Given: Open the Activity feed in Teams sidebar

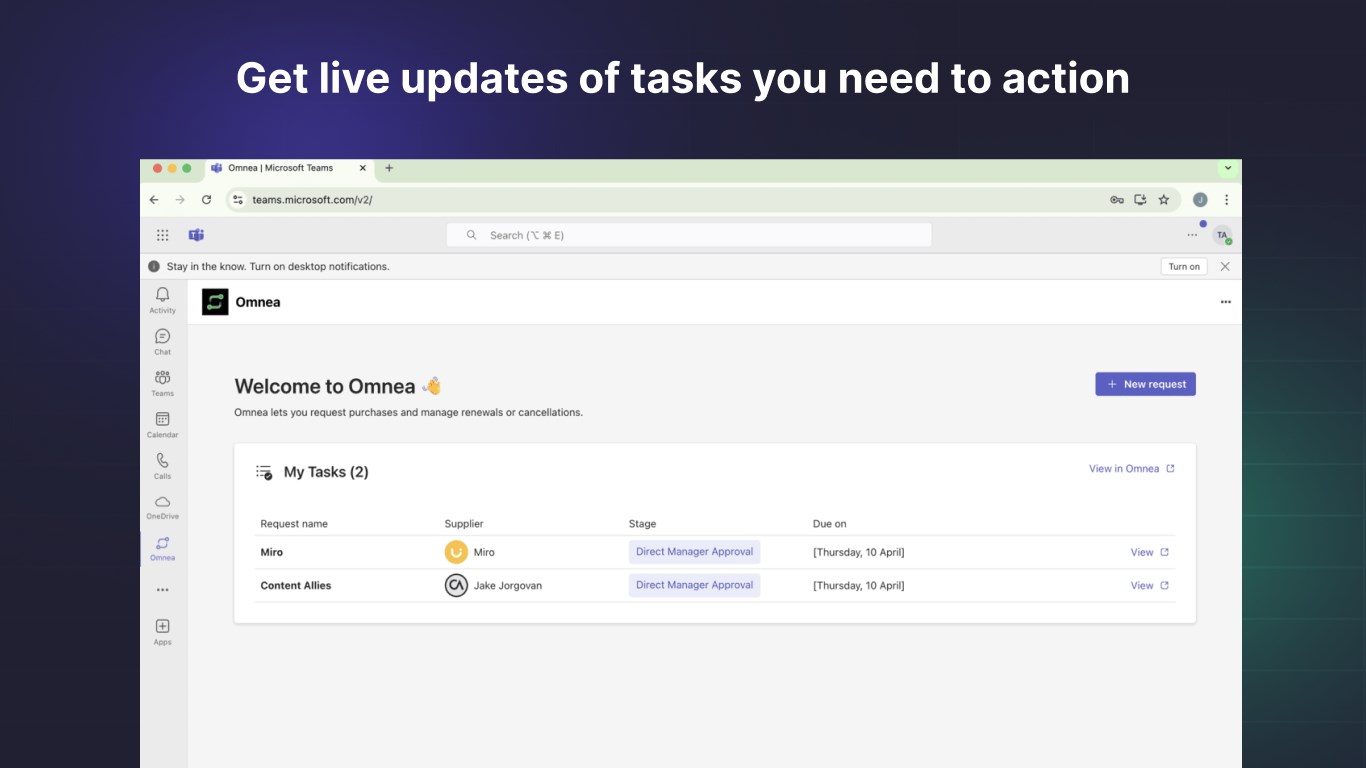Looking at the screenshot, I should tap(163, 300).
